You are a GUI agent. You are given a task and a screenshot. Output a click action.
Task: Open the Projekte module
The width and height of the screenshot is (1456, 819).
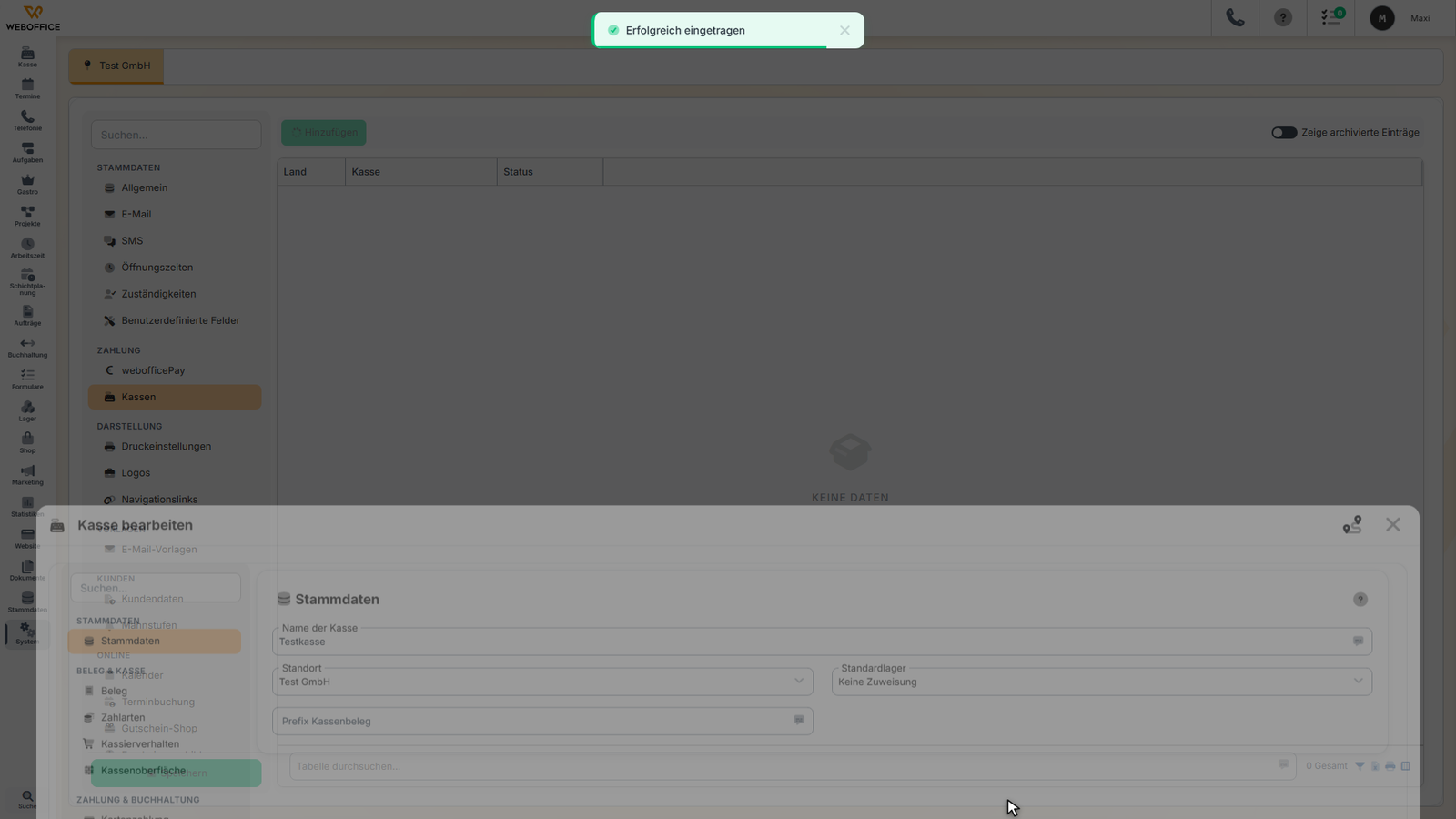point(27,216)
